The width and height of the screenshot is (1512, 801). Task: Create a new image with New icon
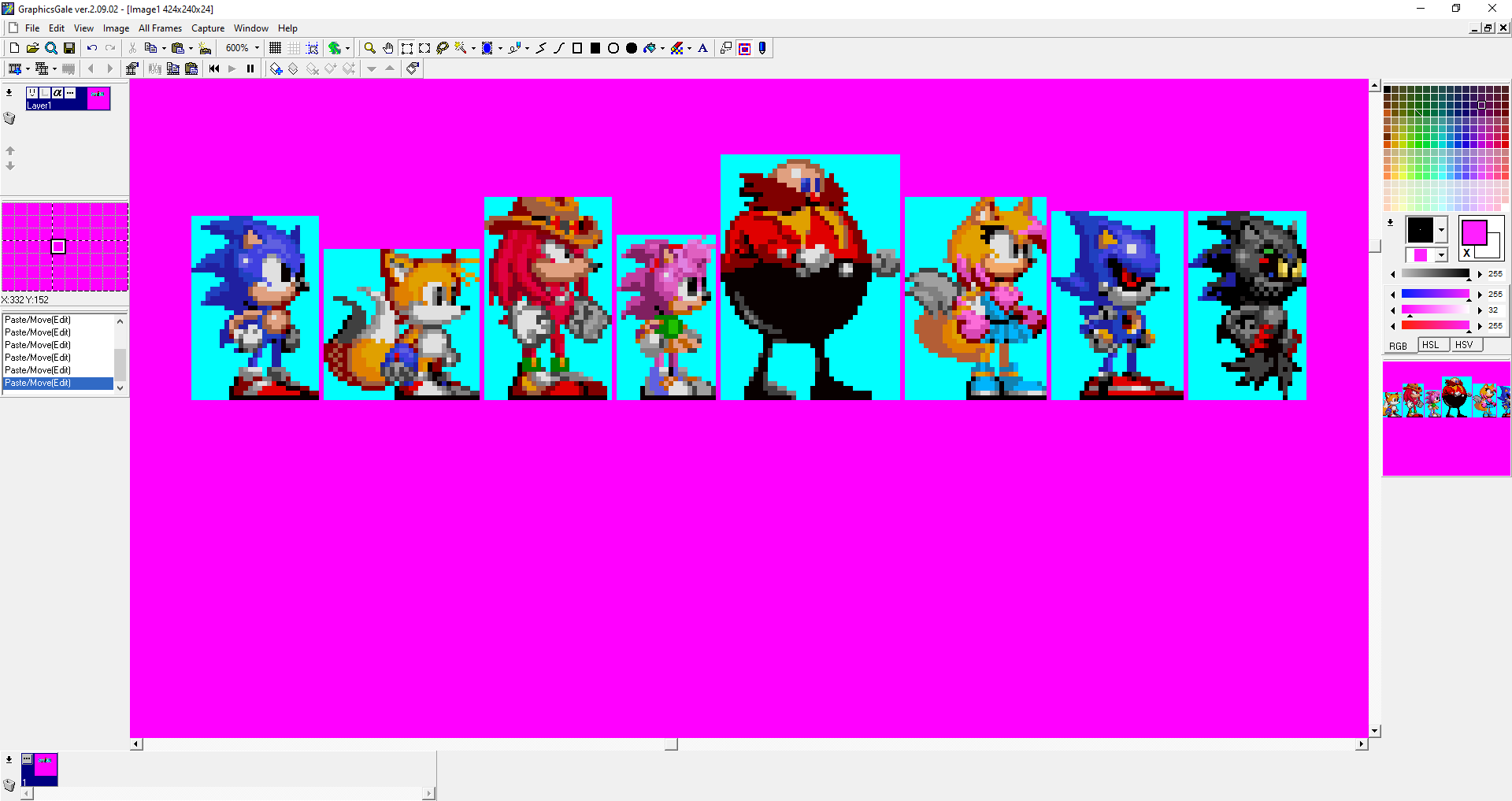[14, 48]
